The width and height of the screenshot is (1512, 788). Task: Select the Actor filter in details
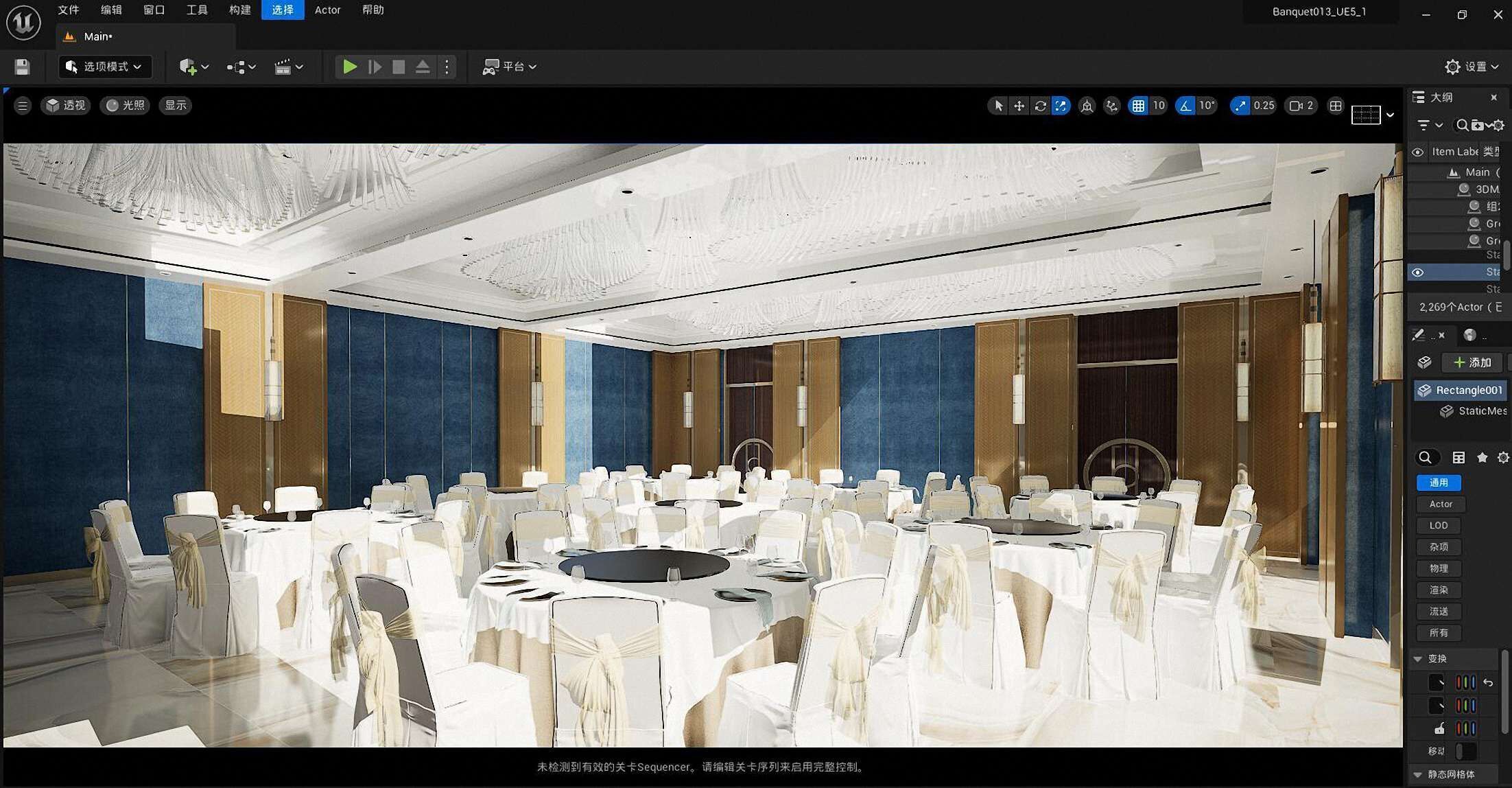[1441, 504]
